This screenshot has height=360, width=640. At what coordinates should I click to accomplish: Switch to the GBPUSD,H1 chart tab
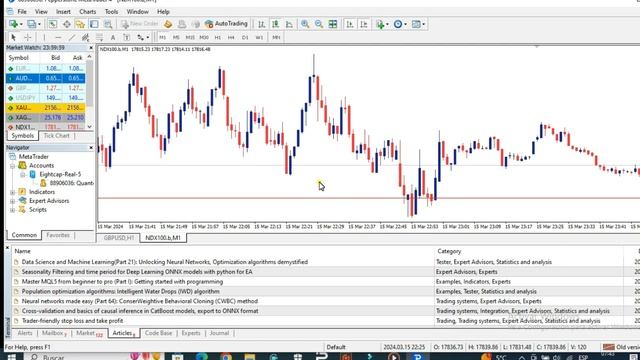click(x=119, y=238)
